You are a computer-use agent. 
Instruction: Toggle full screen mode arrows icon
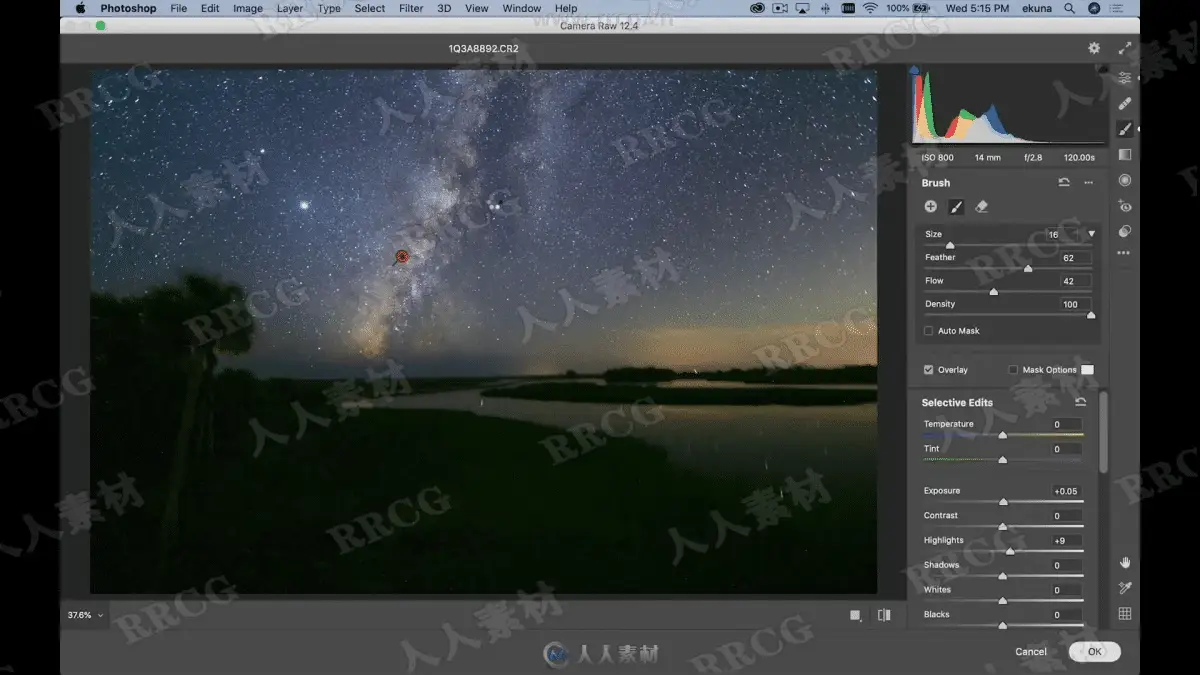click(1125, 48)
